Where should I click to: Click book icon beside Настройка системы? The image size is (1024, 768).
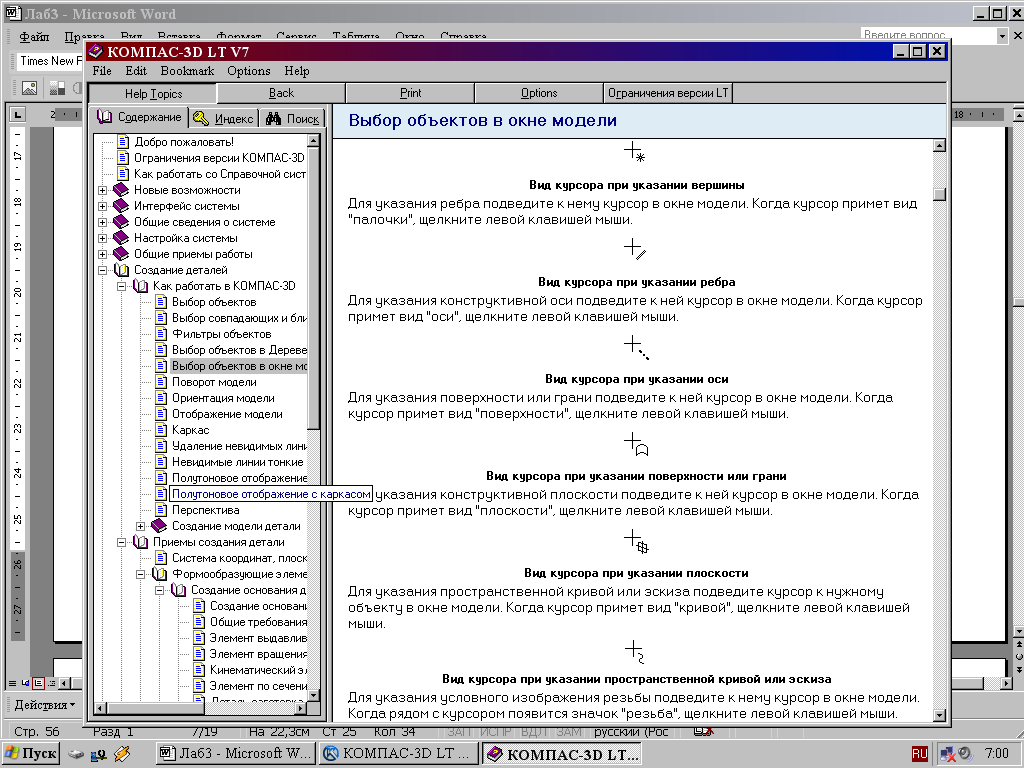[121, 238]
